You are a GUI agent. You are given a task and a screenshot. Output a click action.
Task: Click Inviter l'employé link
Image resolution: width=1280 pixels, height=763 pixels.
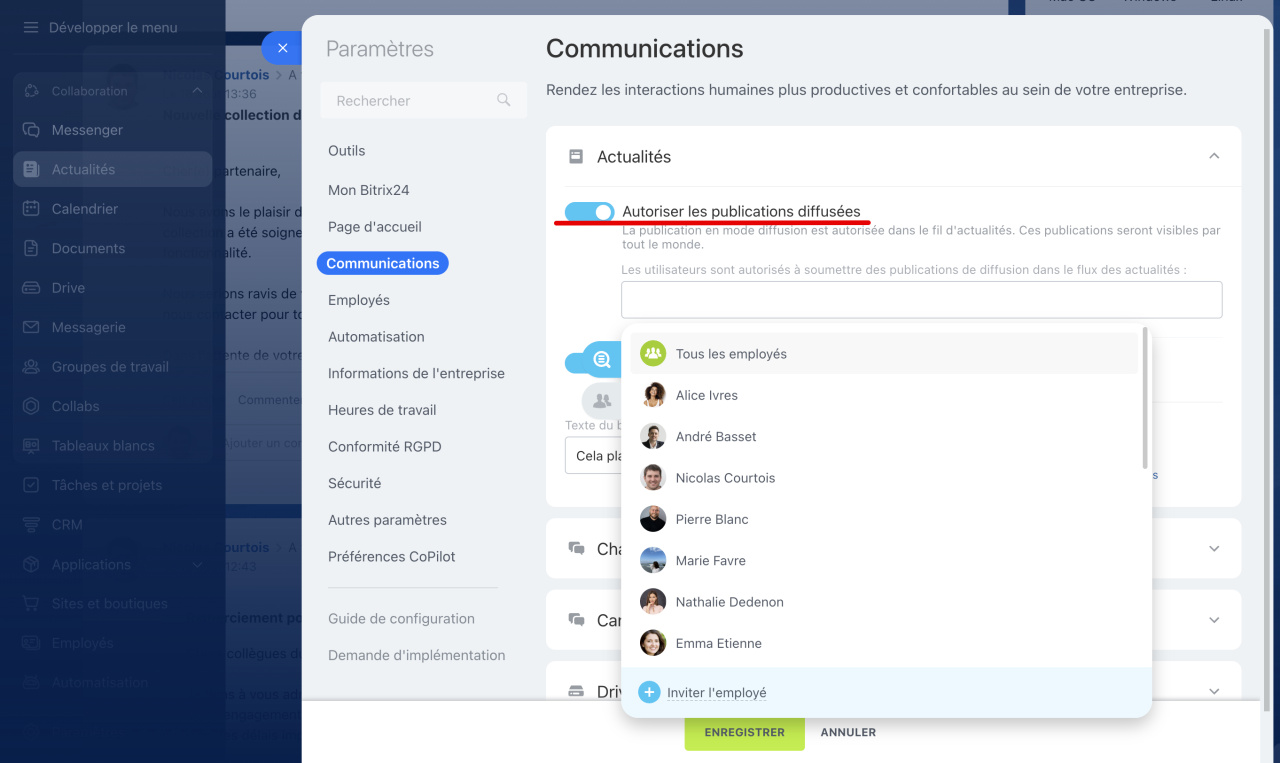717,692
